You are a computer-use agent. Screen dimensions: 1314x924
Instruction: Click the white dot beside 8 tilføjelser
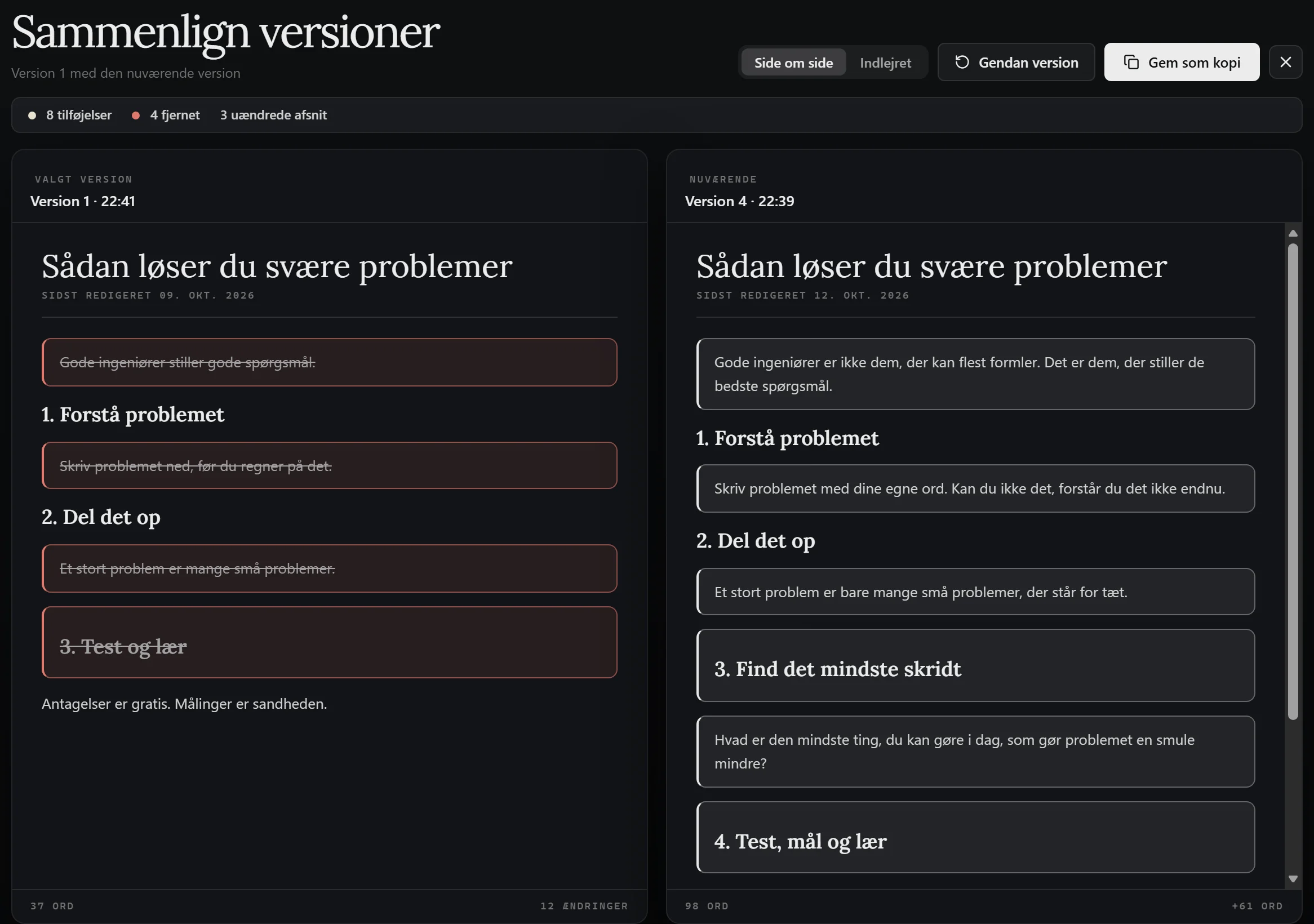click(x=32, y=115)
